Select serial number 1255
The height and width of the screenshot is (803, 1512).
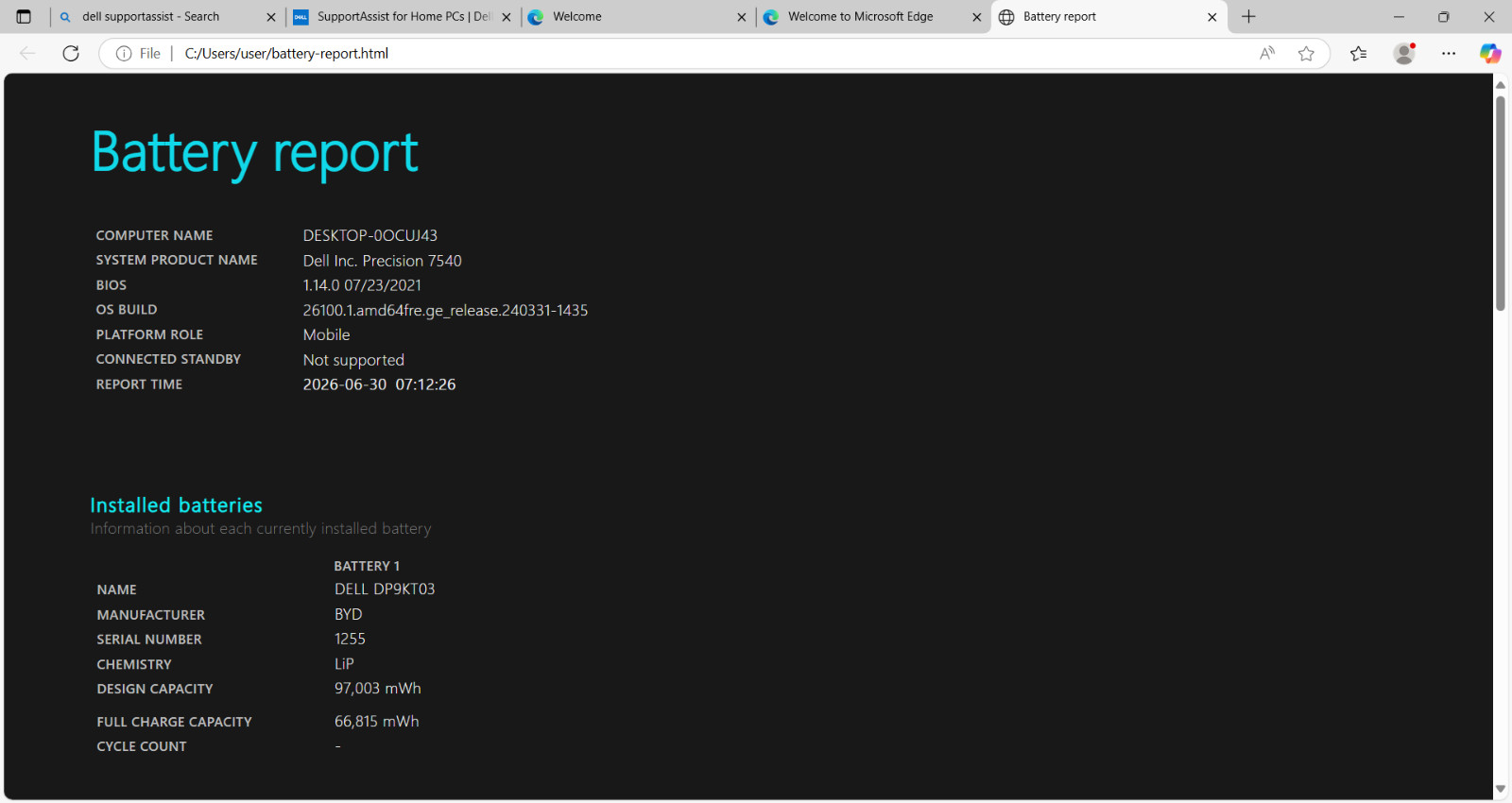click(x=350, y=639)
